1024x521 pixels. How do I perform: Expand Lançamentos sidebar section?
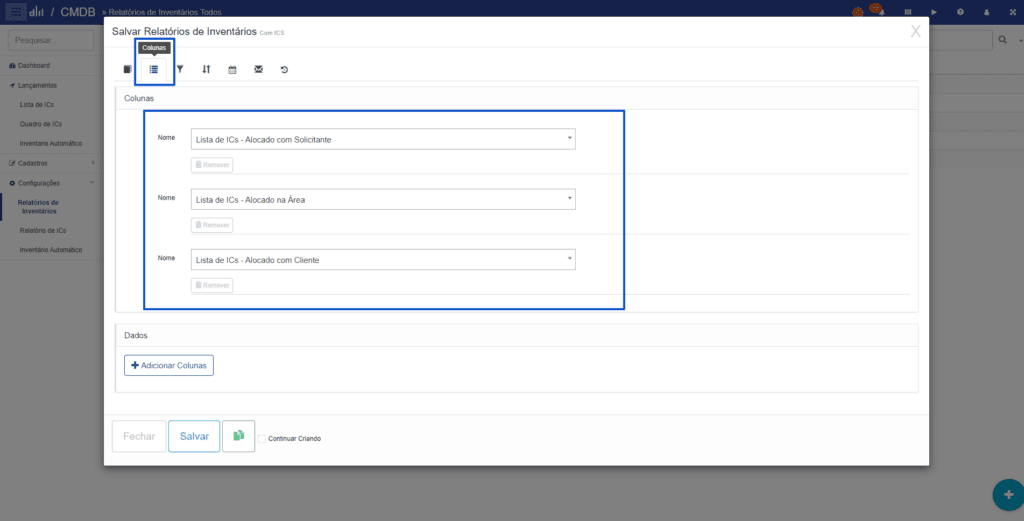[37, 85]
